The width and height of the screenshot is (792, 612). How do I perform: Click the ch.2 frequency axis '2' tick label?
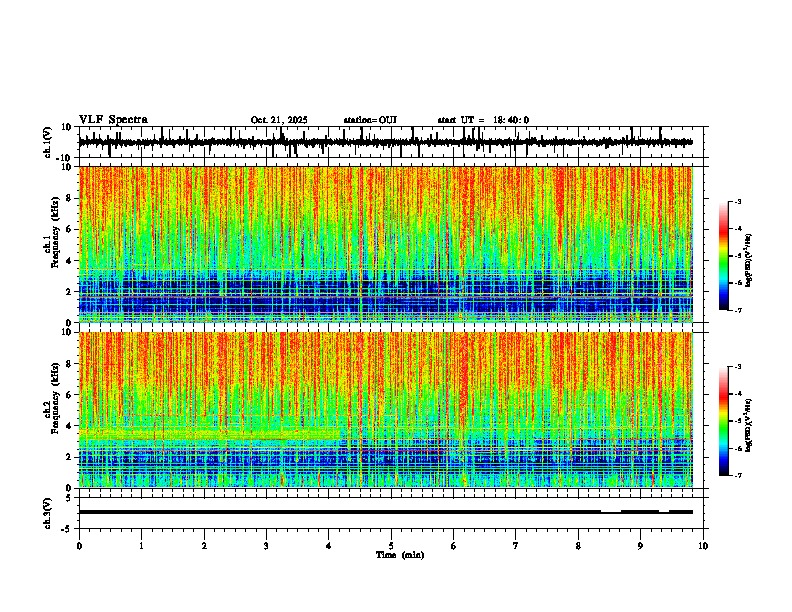[69, 457]
